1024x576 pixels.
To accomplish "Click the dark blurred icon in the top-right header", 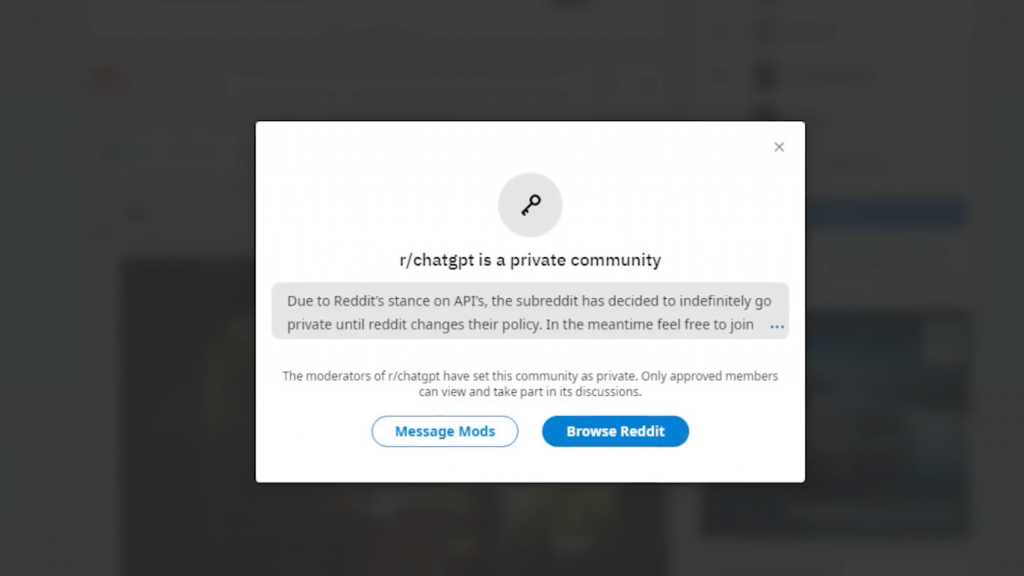I will click(765, 75).
